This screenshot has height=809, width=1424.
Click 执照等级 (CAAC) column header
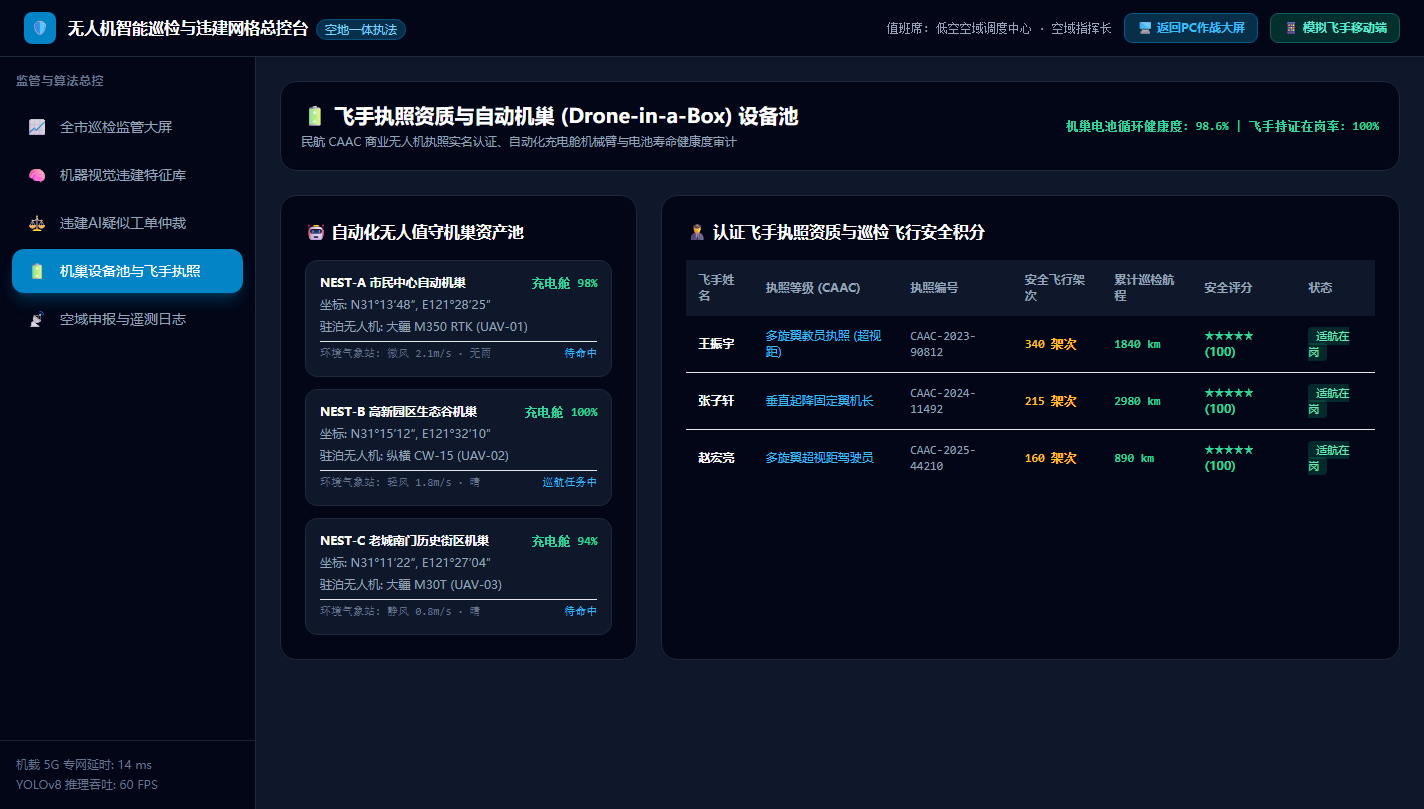[813, 288]
